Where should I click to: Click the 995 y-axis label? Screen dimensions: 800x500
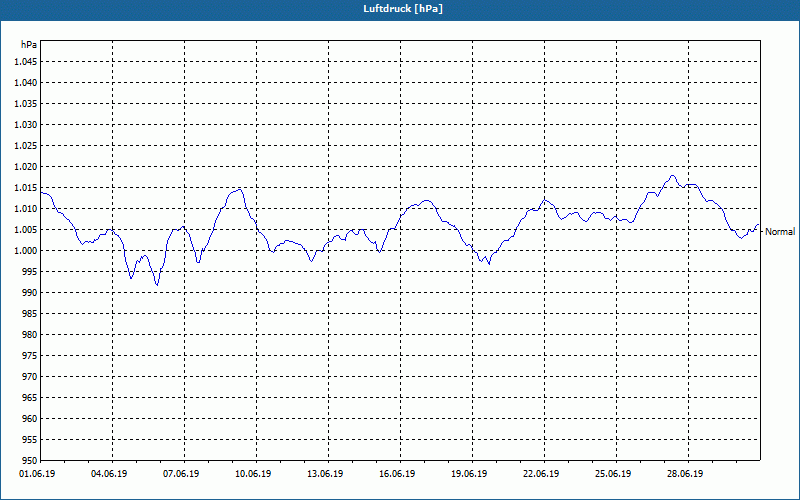coord(30,271)
